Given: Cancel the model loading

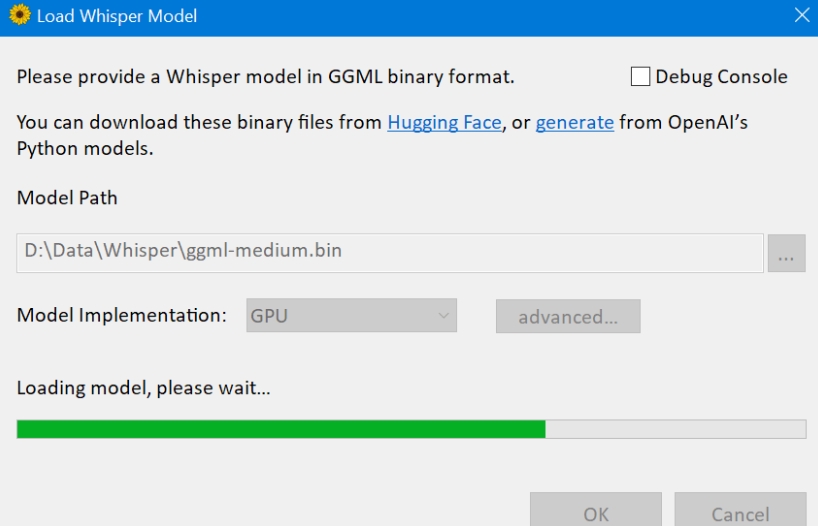Looking at the screenshot, I should coord(740,513).
